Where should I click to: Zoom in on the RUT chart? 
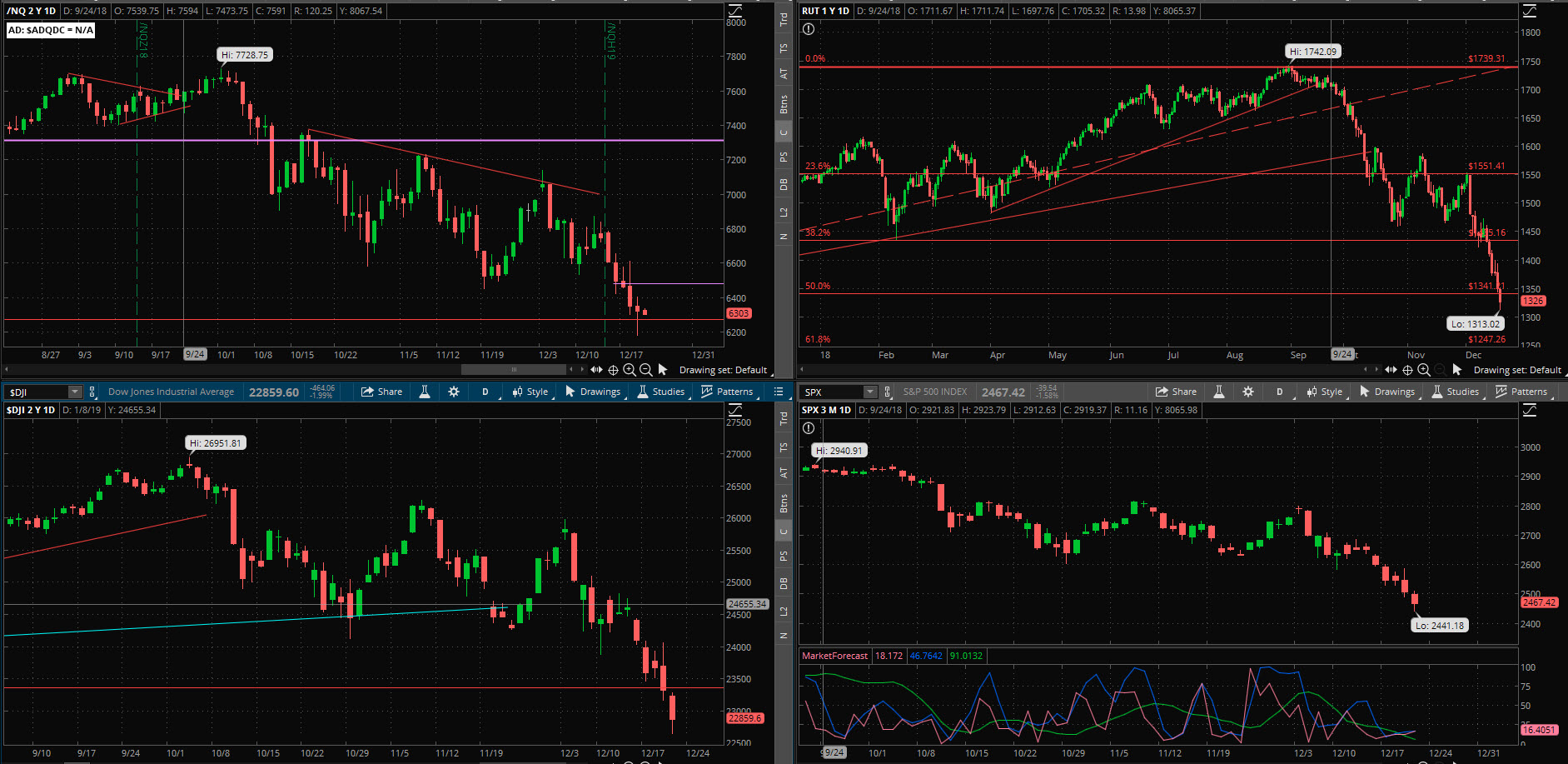(x=1424, y=369)
